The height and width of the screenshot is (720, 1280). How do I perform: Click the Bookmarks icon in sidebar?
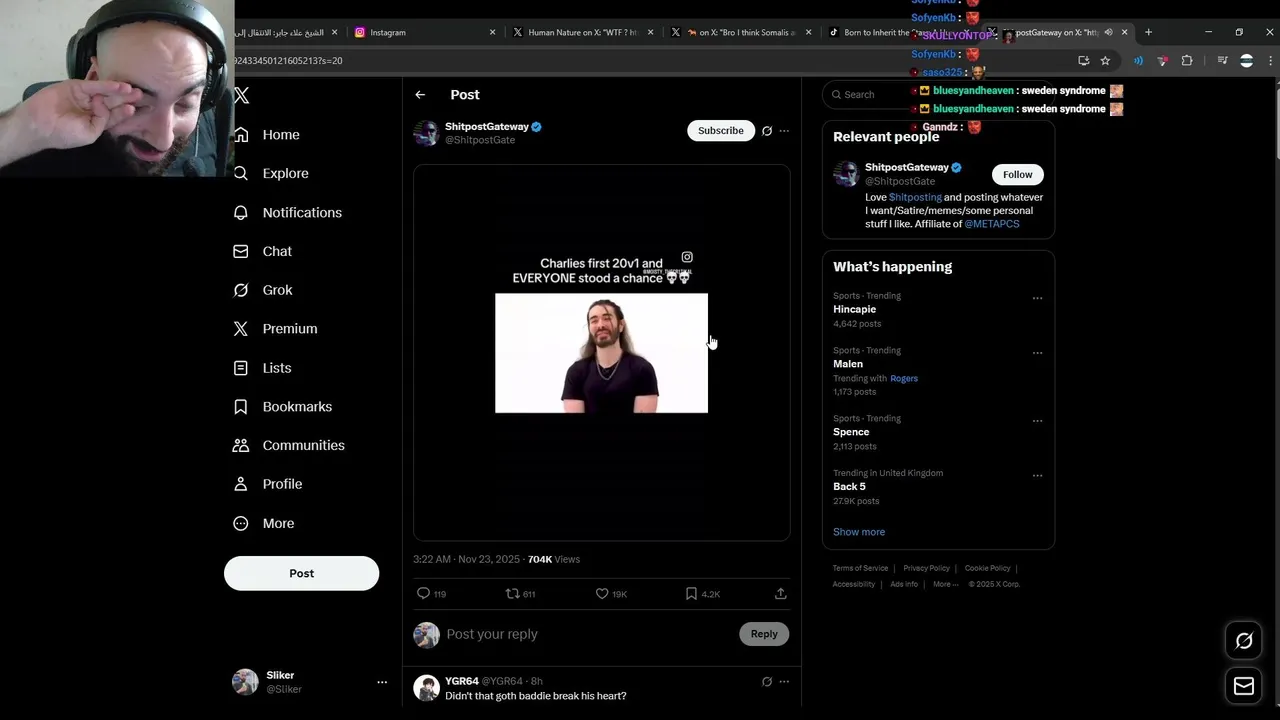[240, 407]
